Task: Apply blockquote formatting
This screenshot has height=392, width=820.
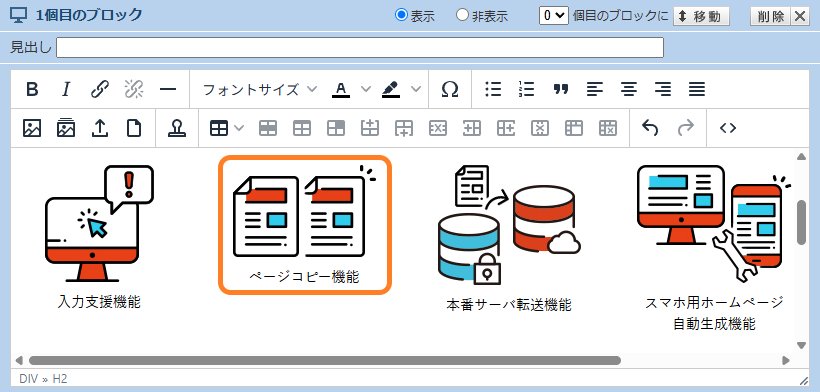Action: coord(561,89)
